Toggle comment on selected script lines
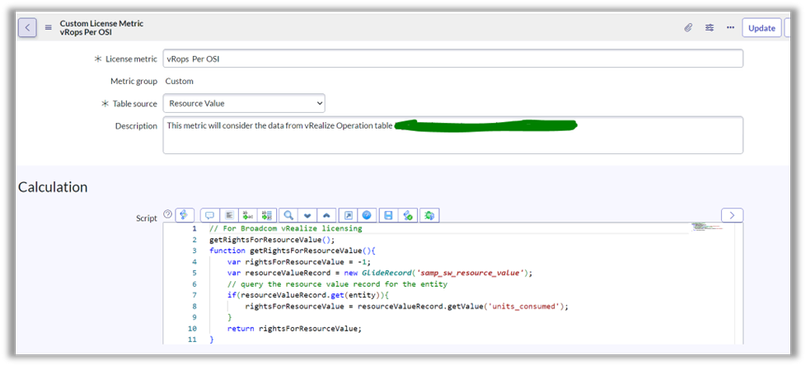 [x=210, y=215]
